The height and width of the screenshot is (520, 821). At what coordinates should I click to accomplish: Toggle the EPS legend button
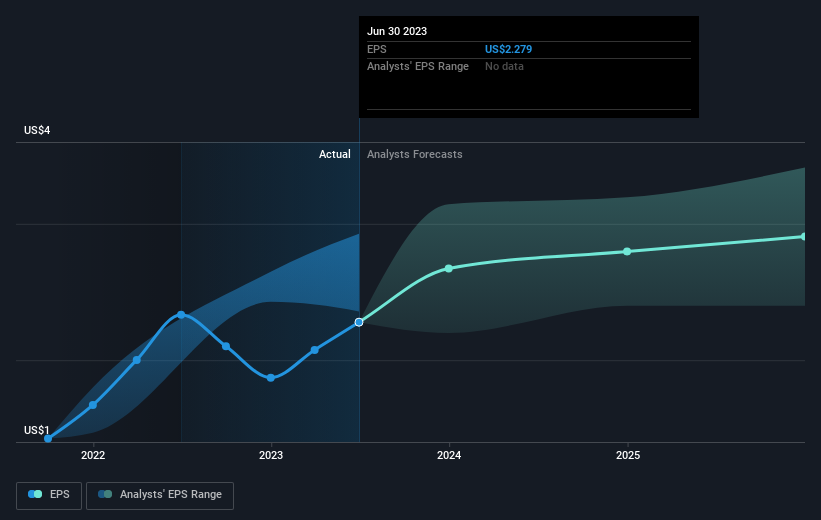click(49, 495)
